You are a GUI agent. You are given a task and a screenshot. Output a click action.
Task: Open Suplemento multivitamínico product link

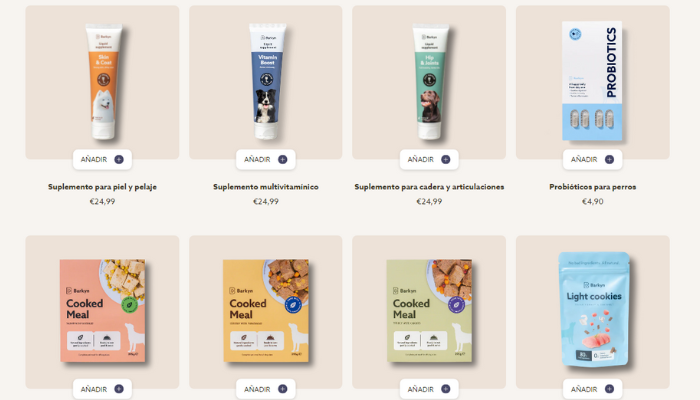[x=266, y=187]
